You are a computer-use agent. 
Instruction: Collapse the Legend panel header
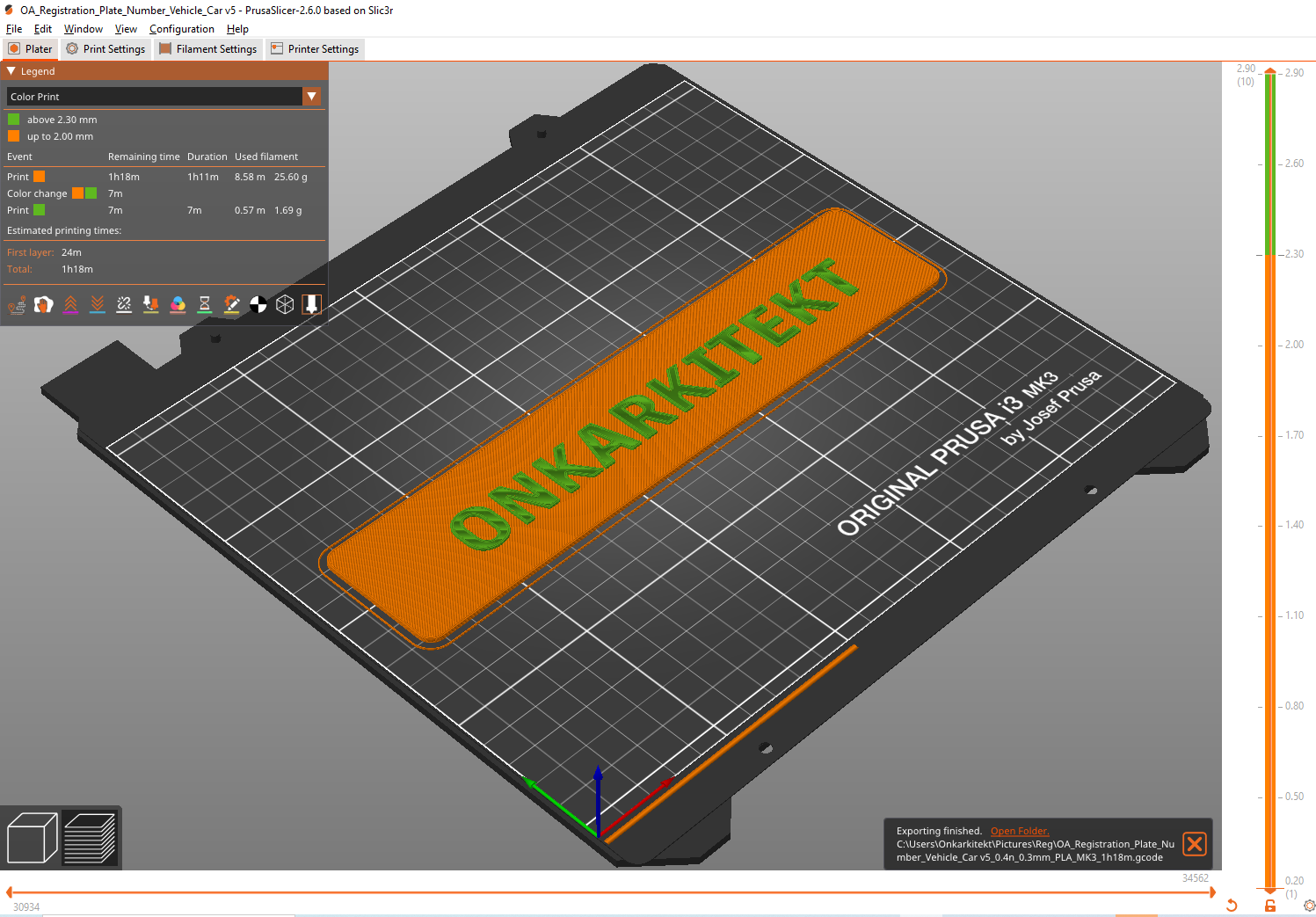(x=11, y=70)
